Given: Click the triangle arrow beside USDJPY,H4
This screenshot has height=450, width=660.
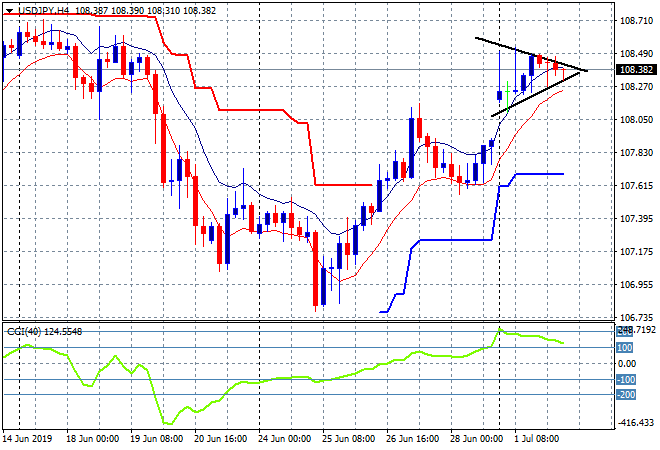Looking at the screenshot, I should click(9, 11).
